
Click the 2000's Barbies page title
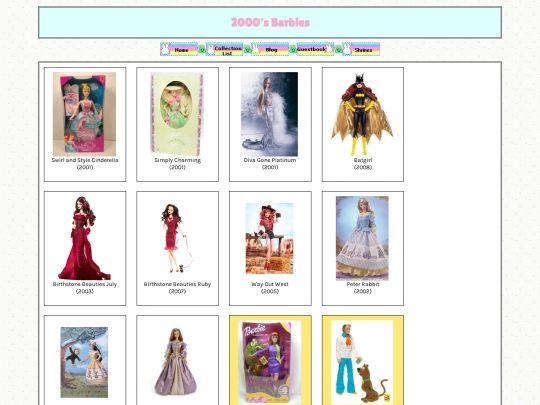270,22
